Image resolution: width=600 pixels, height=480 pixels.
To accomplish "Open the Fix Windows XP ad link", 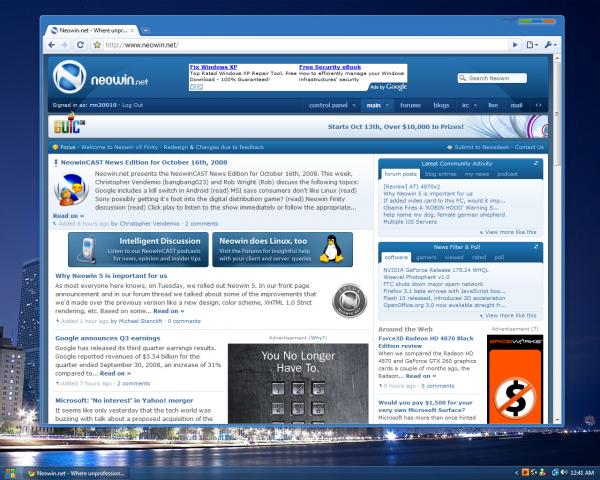I will (x=213, y=67).
